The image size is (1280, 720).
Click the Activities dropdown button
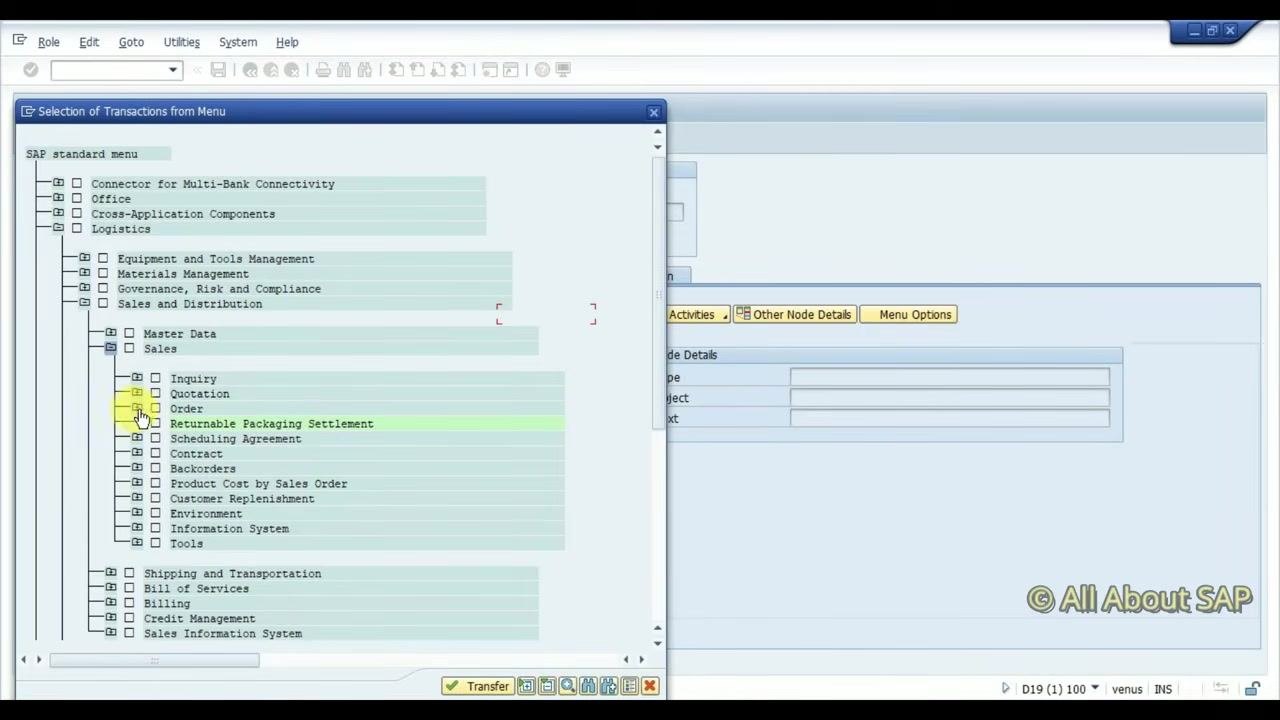click(699, 315)
